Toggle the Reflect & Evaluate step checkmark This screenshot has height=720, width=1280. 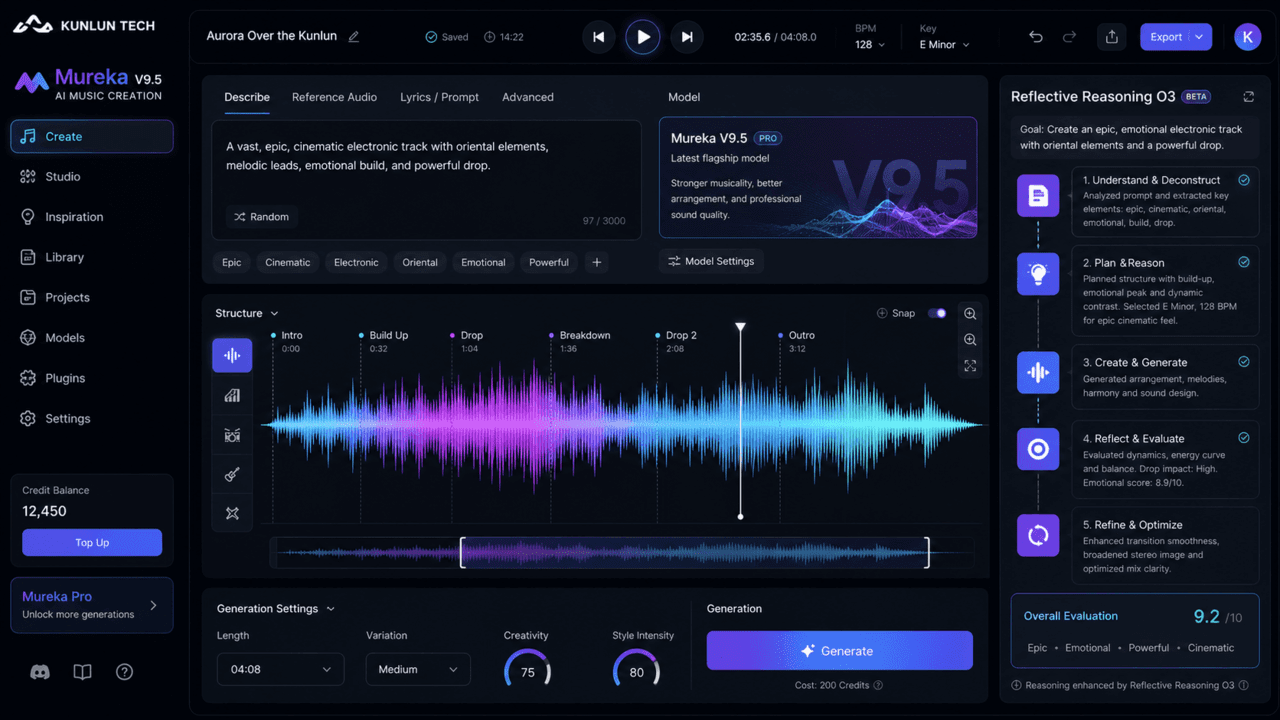point(1244,438)
